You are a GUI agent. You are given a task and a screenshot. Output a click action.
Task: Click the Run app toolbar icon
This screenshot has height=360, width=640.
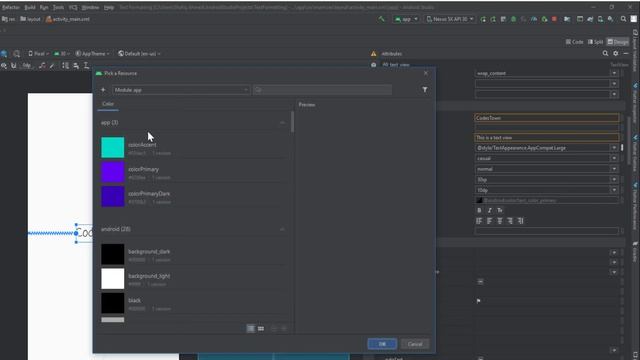[483, 19]
